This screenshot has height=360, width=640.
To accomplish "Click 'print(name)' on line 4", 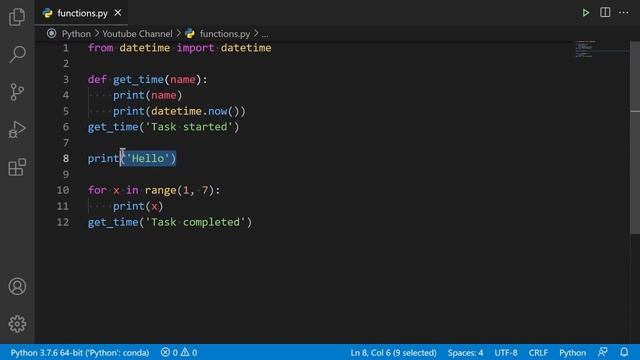I will pyautogui.click(x=147, y=95).
